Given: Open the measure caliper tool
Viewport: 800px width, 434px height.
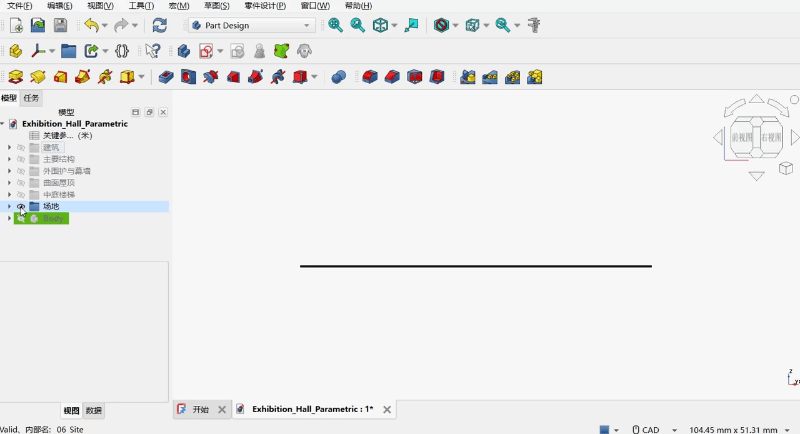Looking at the screenshot, I should coord(534,25).
